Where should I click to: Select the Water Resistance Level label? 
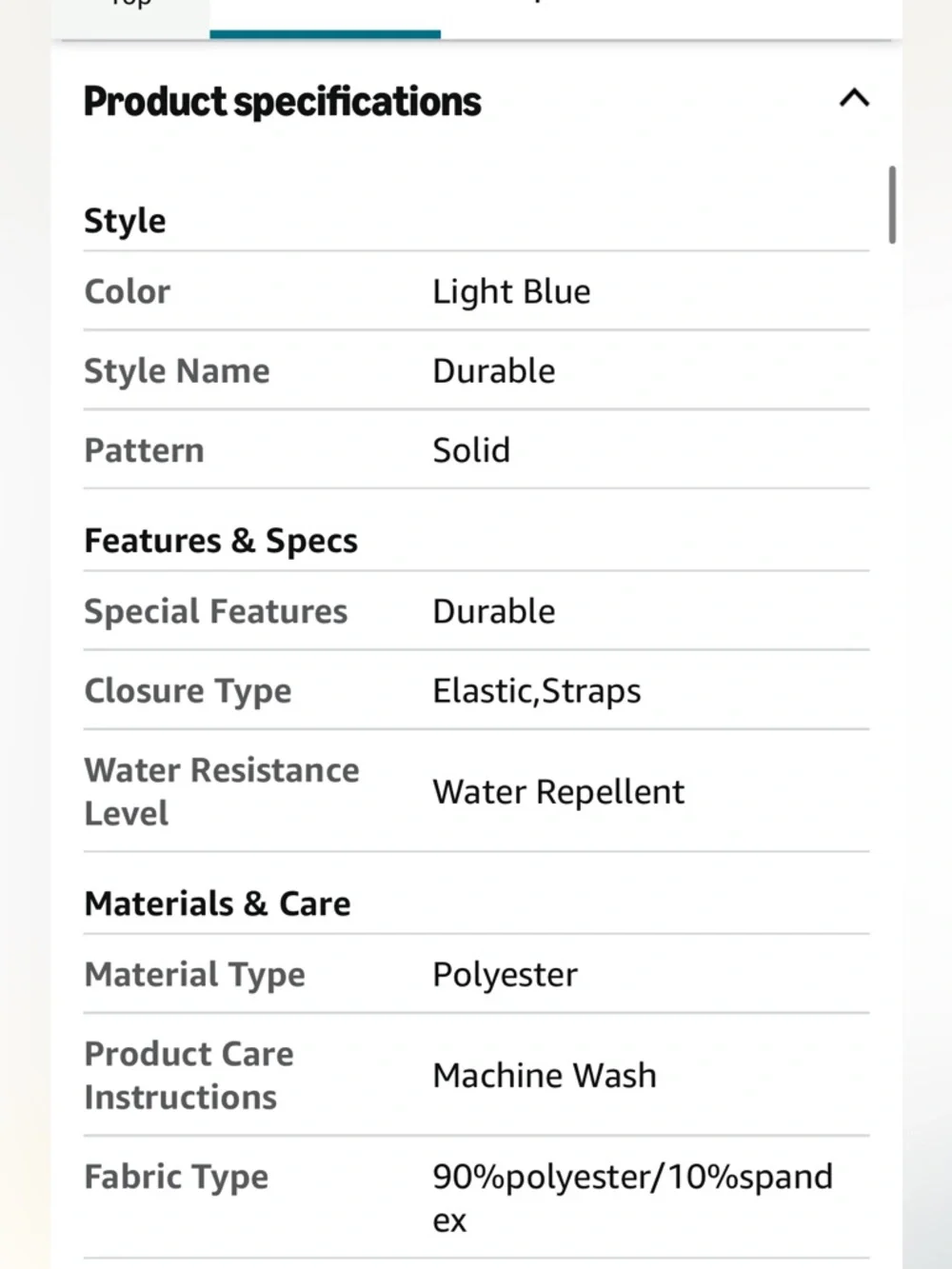222,791
